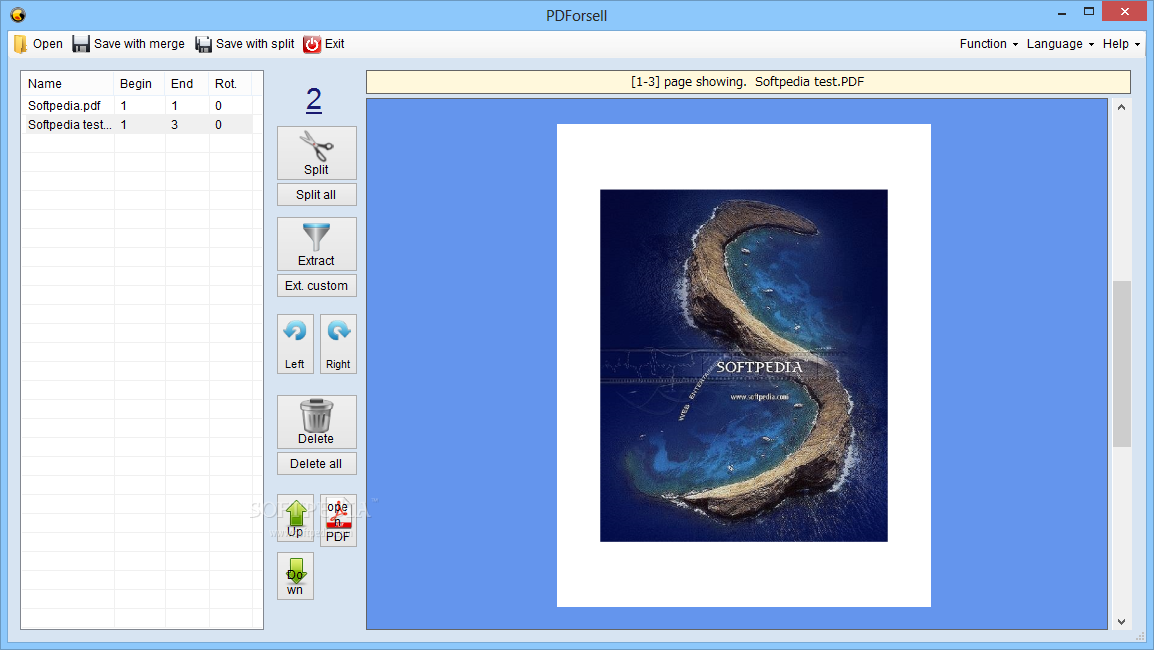Rotate page with the Left arrow button
1154x650 pixels.
(295, 344)
